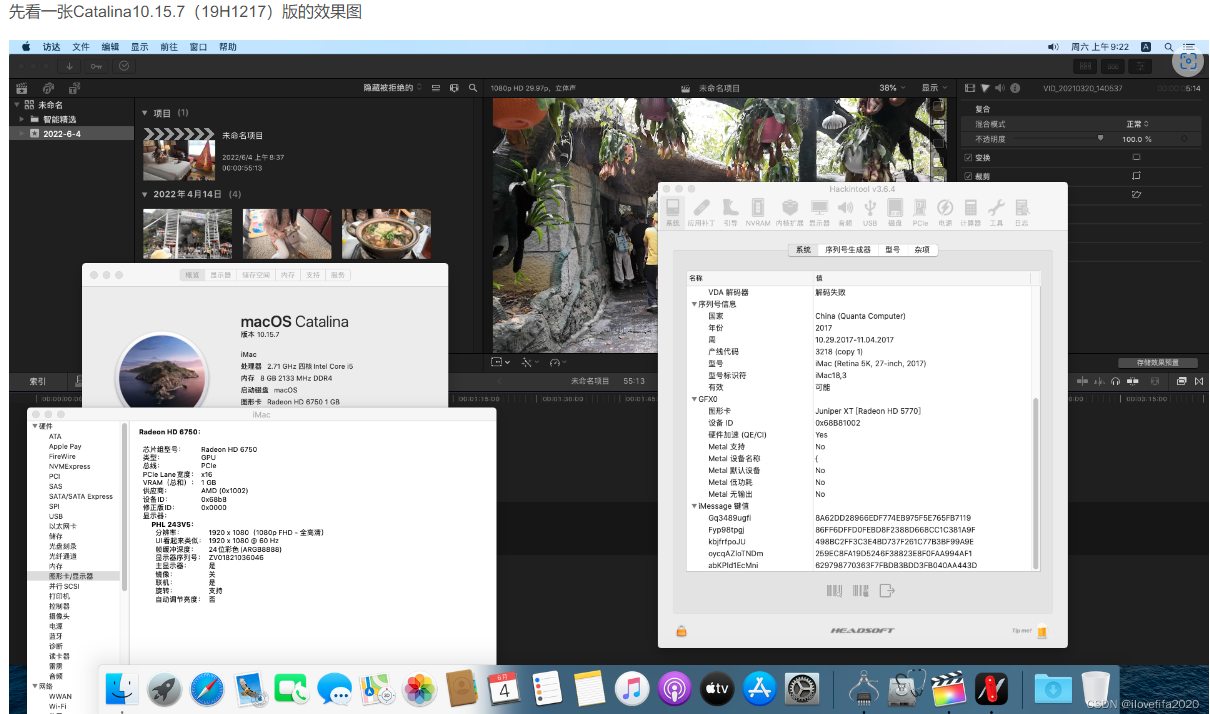
Task: Switch to the 序列号生成器 tab
Action: pos(847,250)
